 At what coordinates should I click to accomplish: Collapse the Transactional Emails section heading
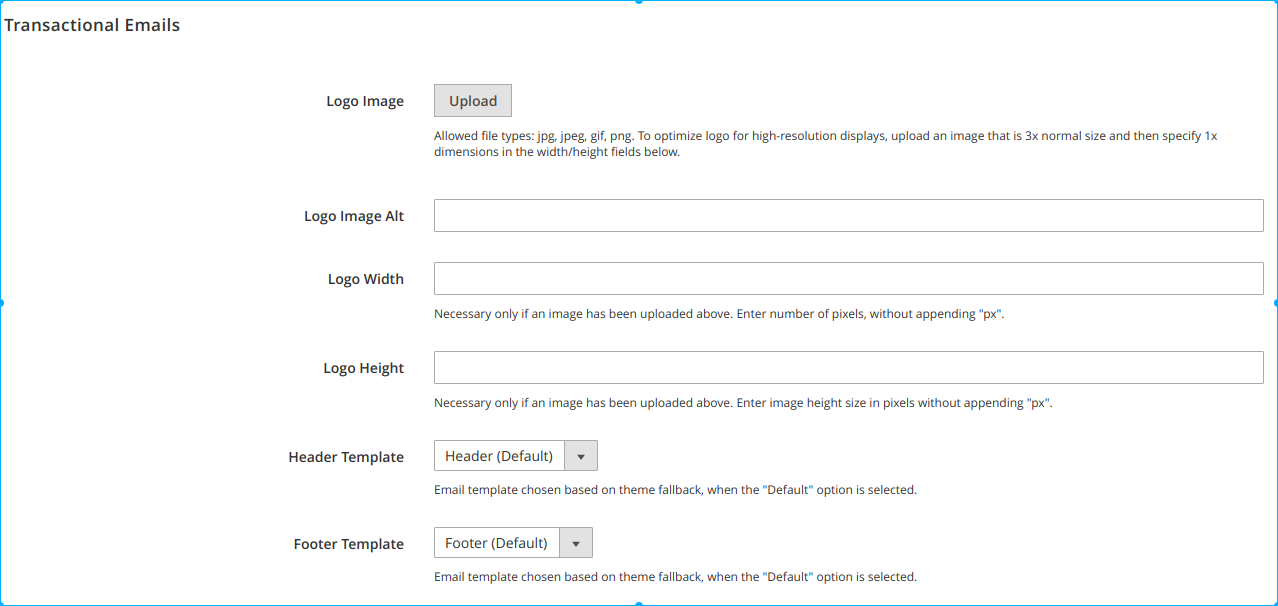point(92,25)
